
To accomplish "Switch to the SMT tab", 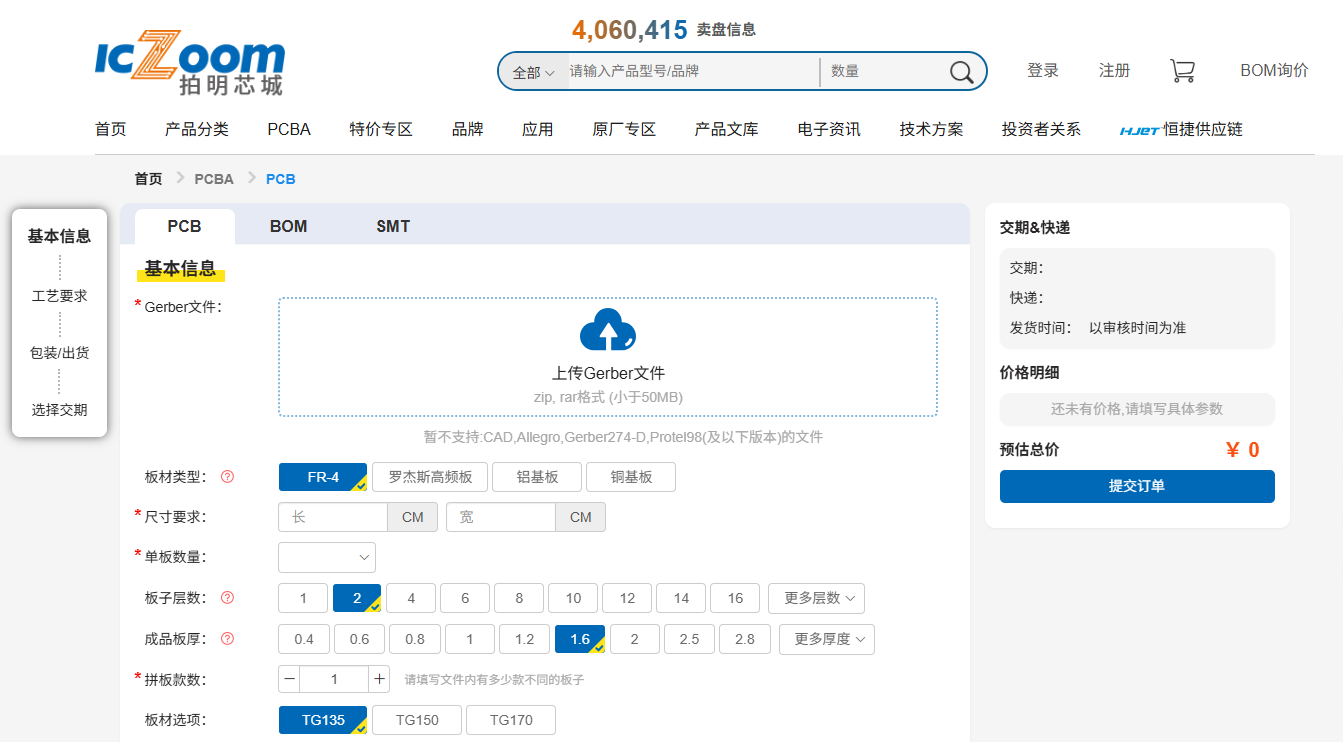I will [393, 226].
